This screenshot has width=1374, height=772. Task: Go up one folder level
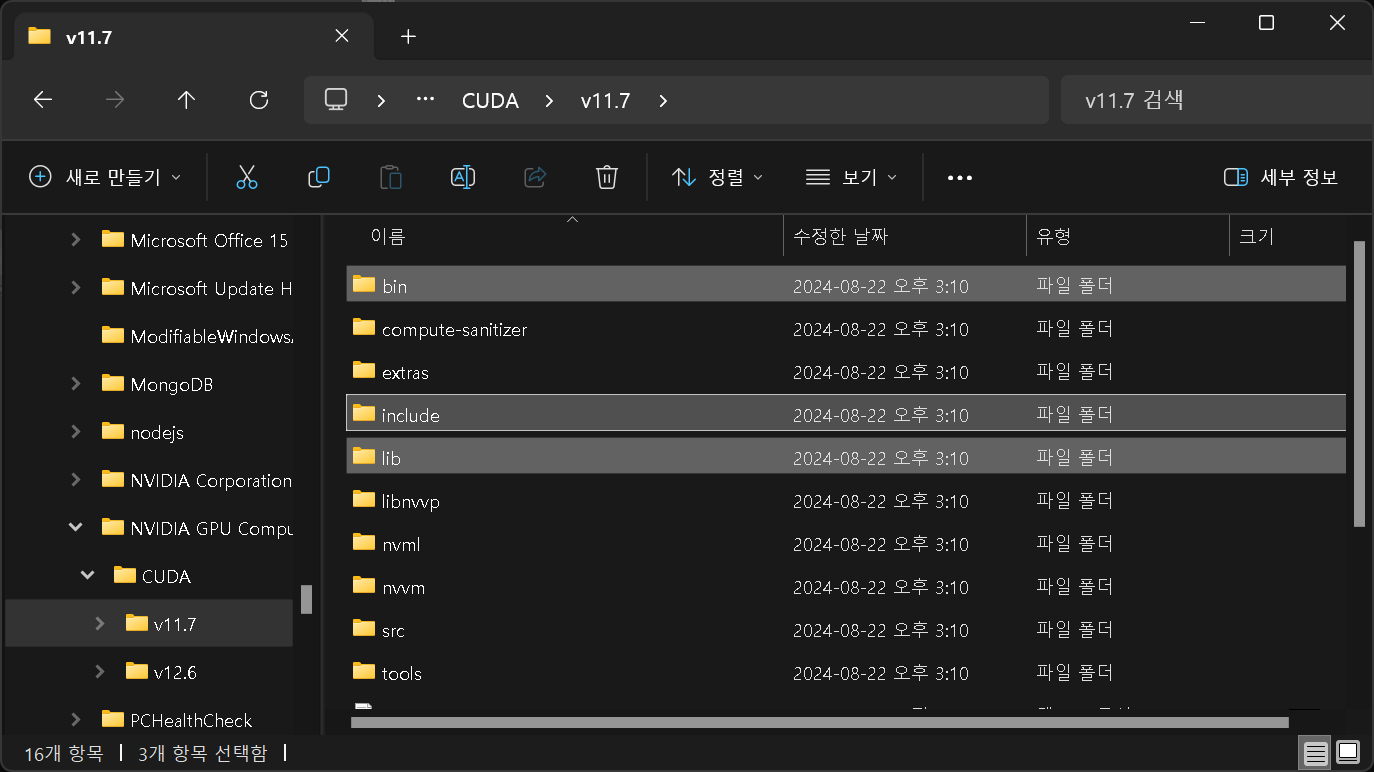[x=186, y=100]
